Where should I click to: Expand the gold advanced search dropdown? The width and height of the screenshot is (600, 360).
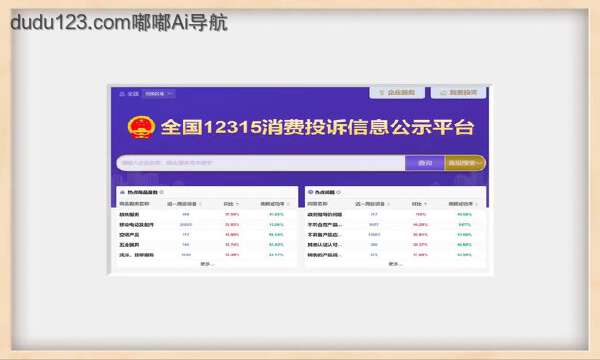tap(465, 163)
